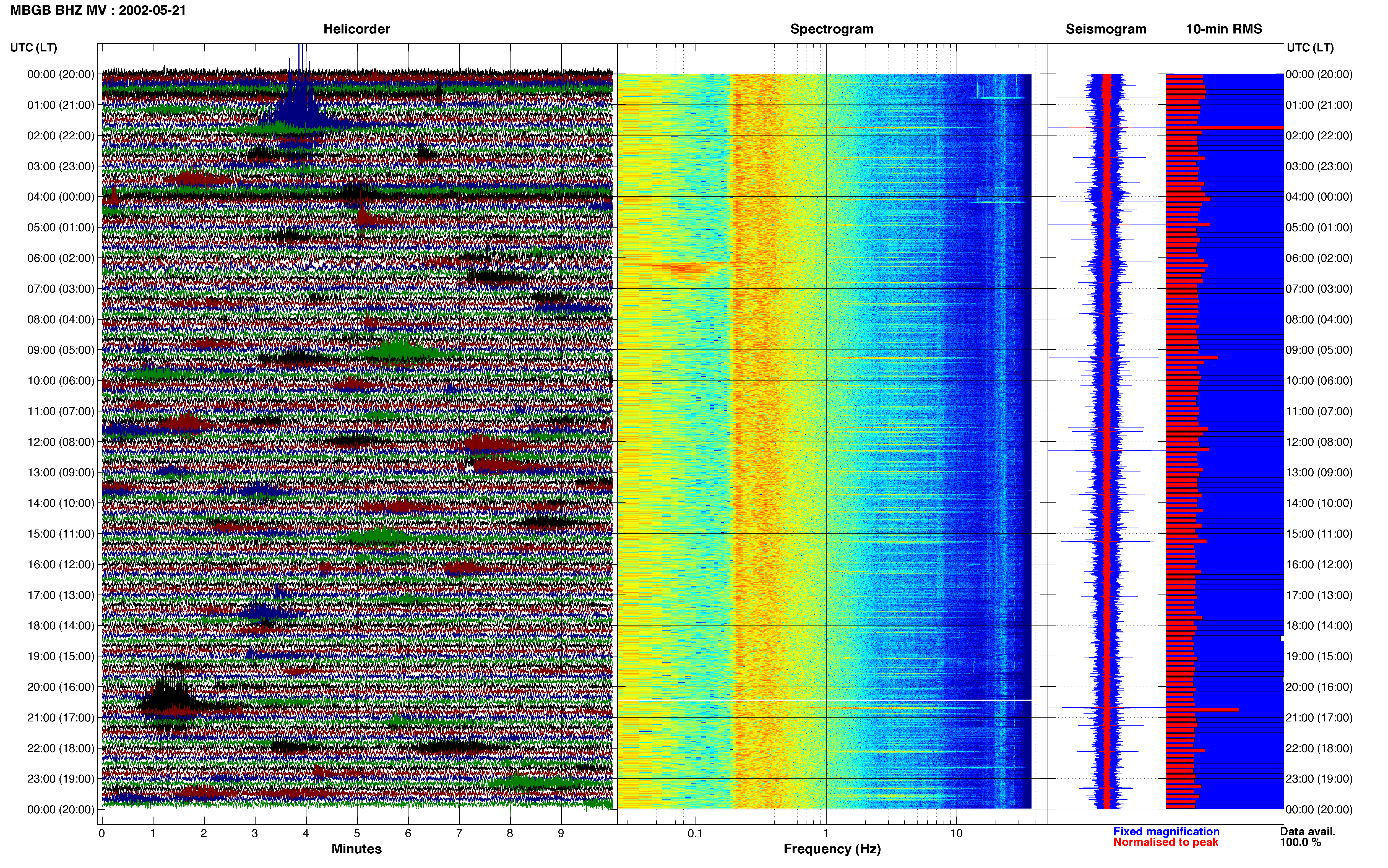Click the '04:00 (00:00)' label beside the Helicorder
Image resolution: width=1388 pixels, height=868 pixels.
(61, 197)
